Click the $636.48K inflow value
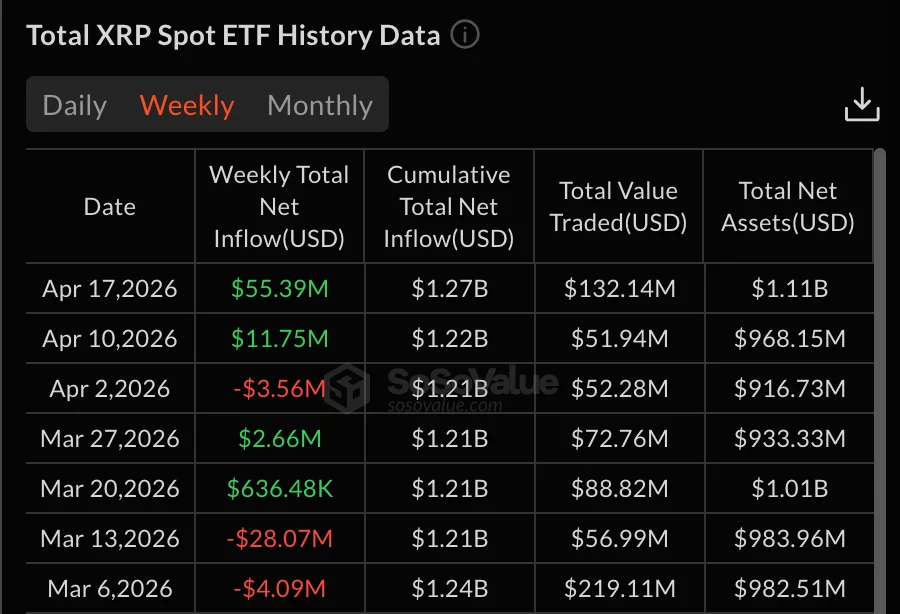This screenshot has height=614, width=900. point(279,488)
